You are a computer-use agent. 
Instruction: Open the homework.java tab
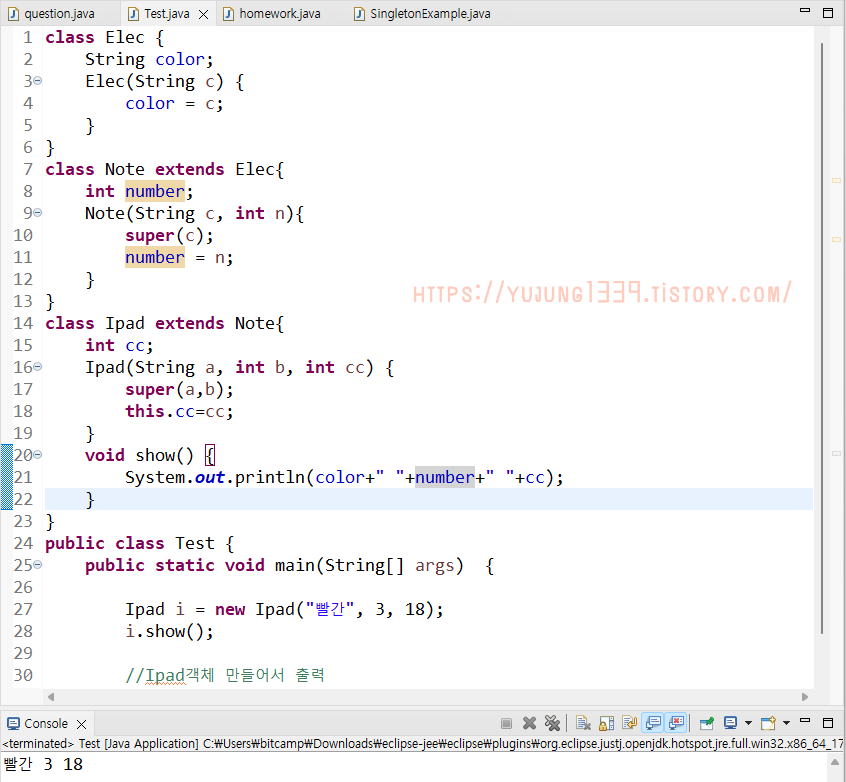(x=279, y=13)
